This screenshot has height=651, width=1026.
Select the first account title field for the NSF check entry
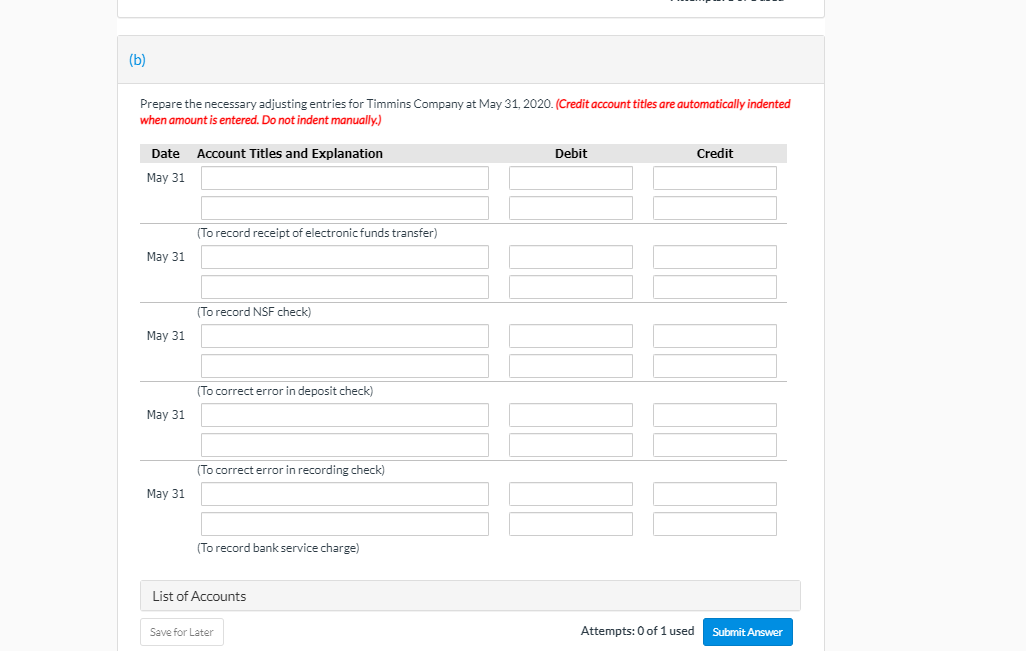coord(344,257)
